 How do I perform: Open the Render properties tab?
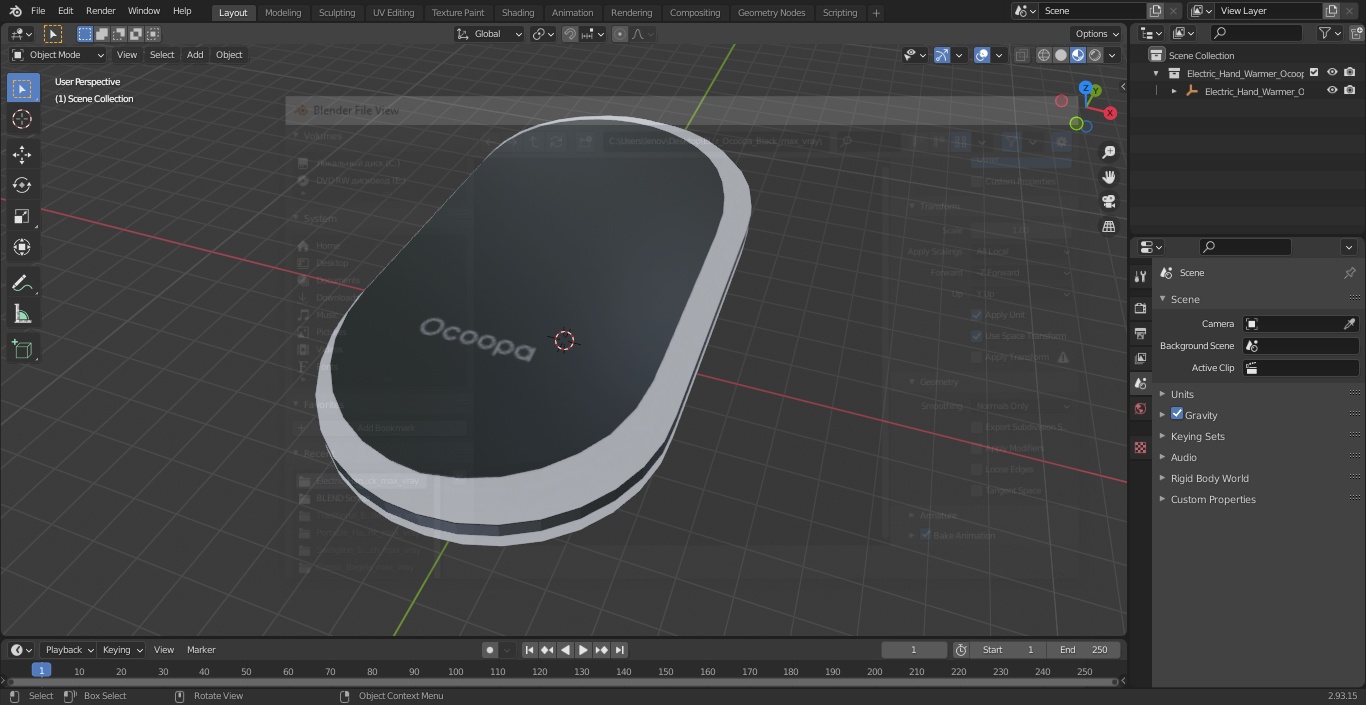point(1140,308)
